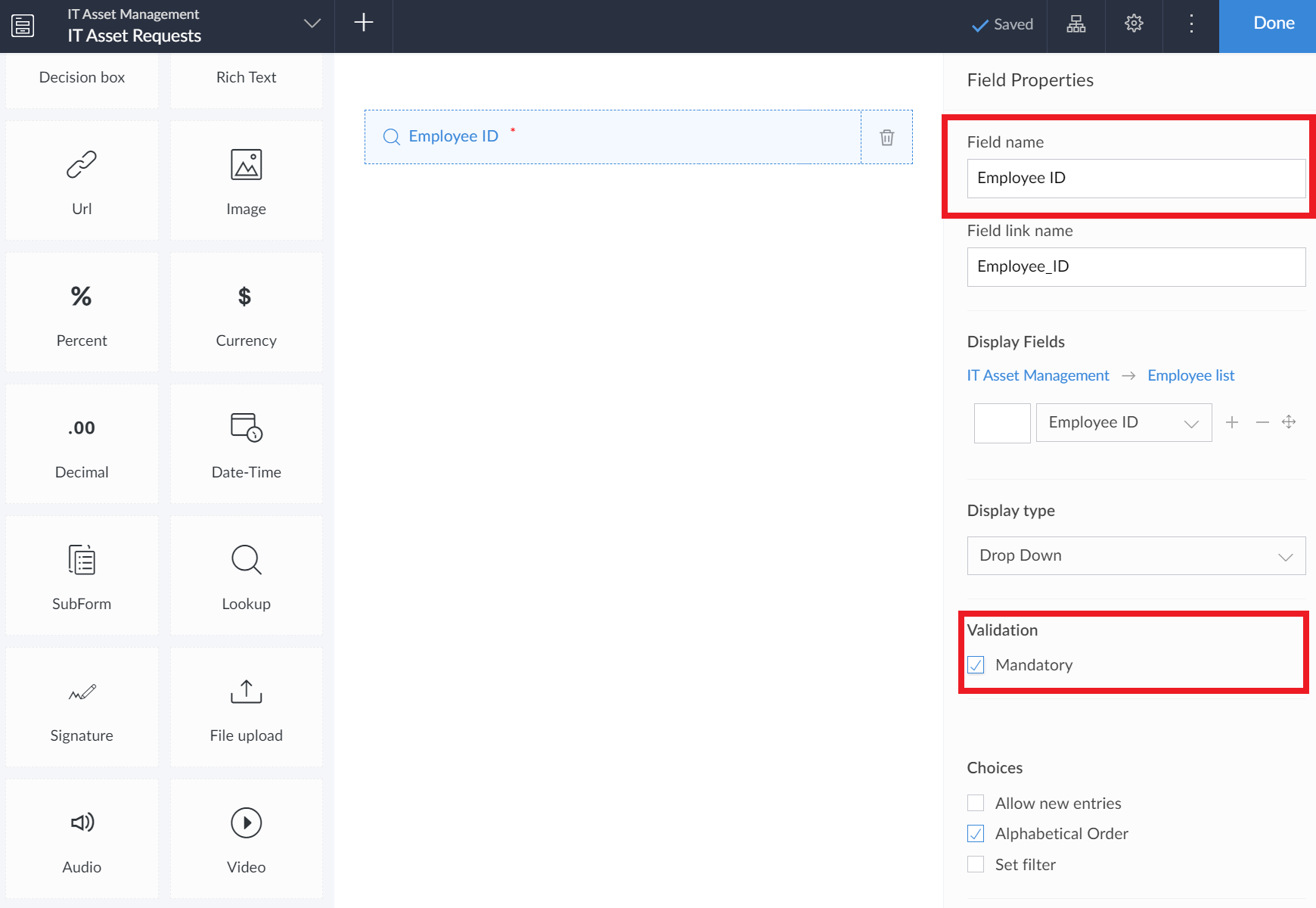Viewport: 1316px width, 908px height.
Task: Delete the Employee ID field with trash icon
Action: coord(887,137)
